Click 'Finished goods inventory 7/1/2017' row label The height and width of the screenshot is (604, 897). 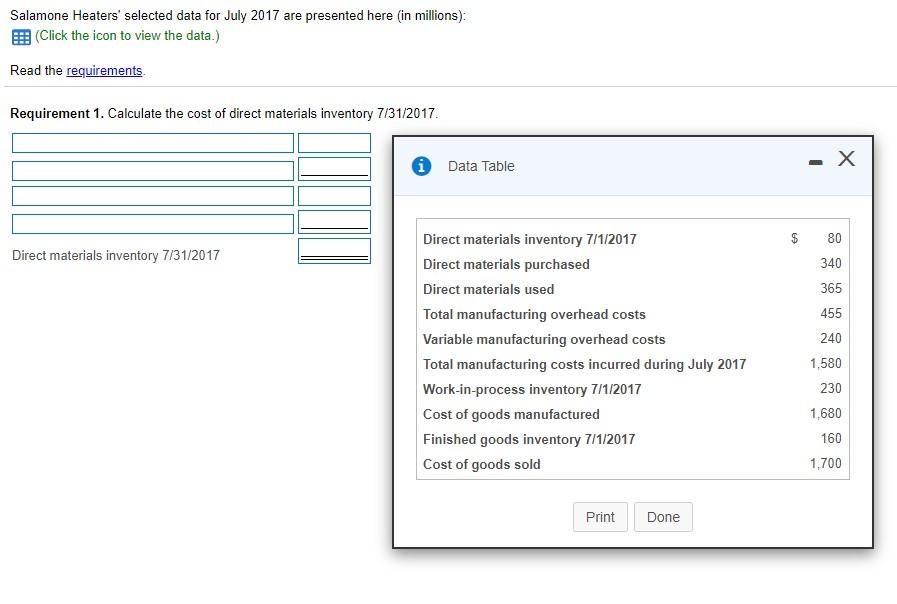(x=529, y=439)
